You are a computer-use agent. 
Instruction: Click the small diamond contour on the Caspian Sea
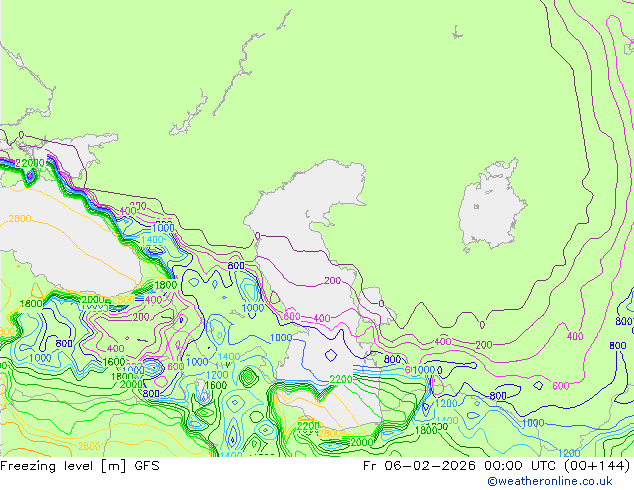(331, 355)
